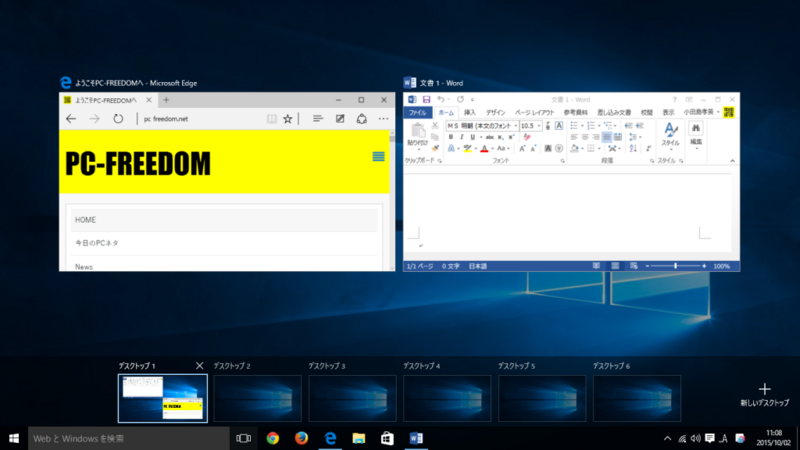Switch to デスクトップ 2 thumbnail
Viewport: 800px width, 450px height.
point(257,398)
